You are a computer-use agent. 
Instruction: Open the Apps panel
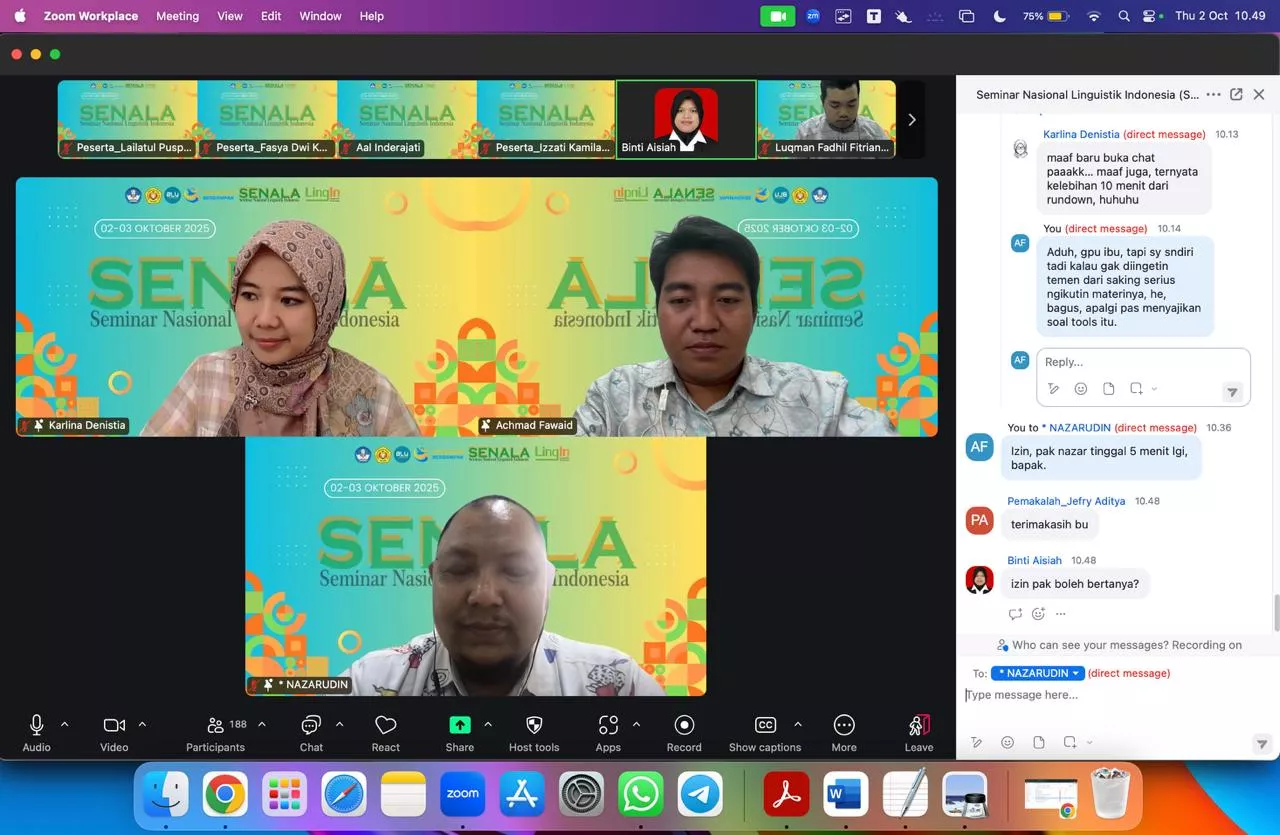pyautogui.click(x=608, y=733)
